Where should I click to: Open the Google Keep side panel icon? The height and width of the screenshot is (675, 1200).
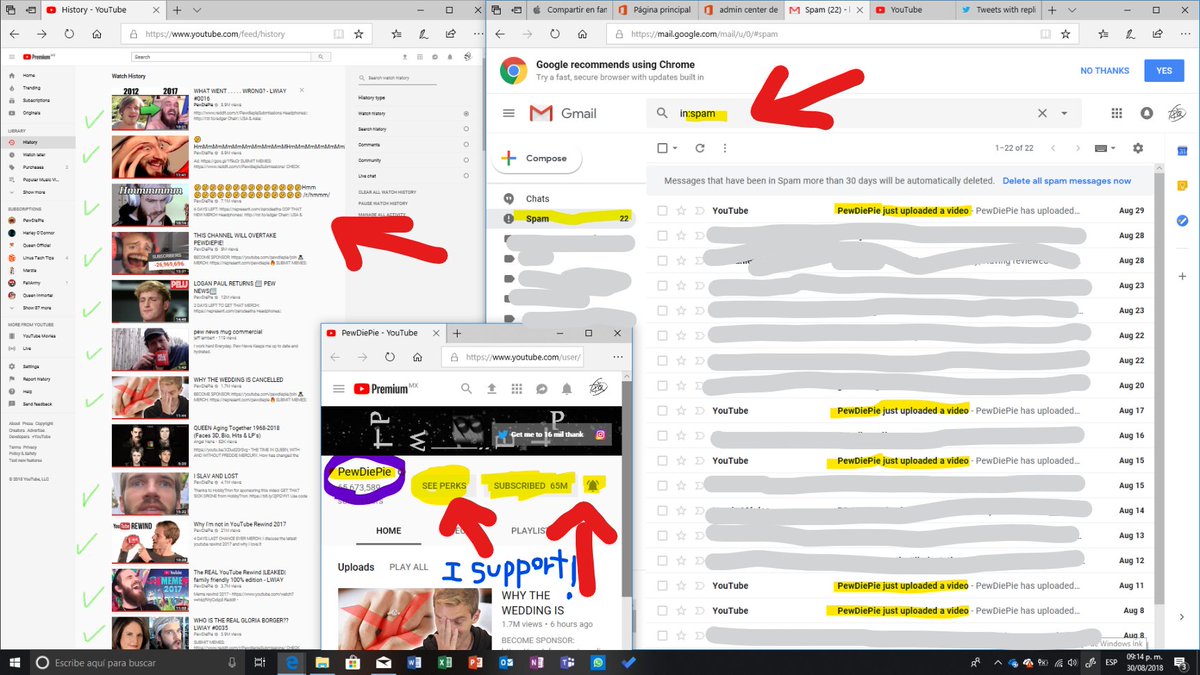pos(1181,186)
